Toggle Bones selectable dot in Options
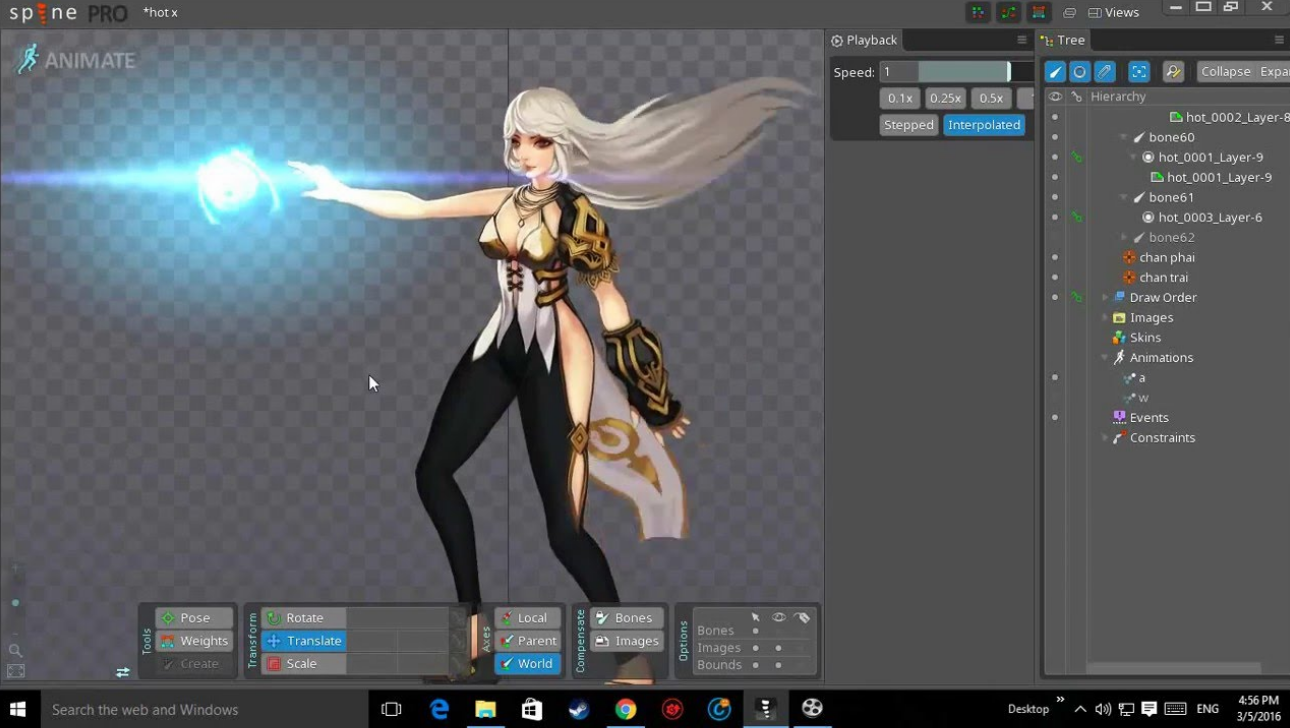 click(756, 631)
